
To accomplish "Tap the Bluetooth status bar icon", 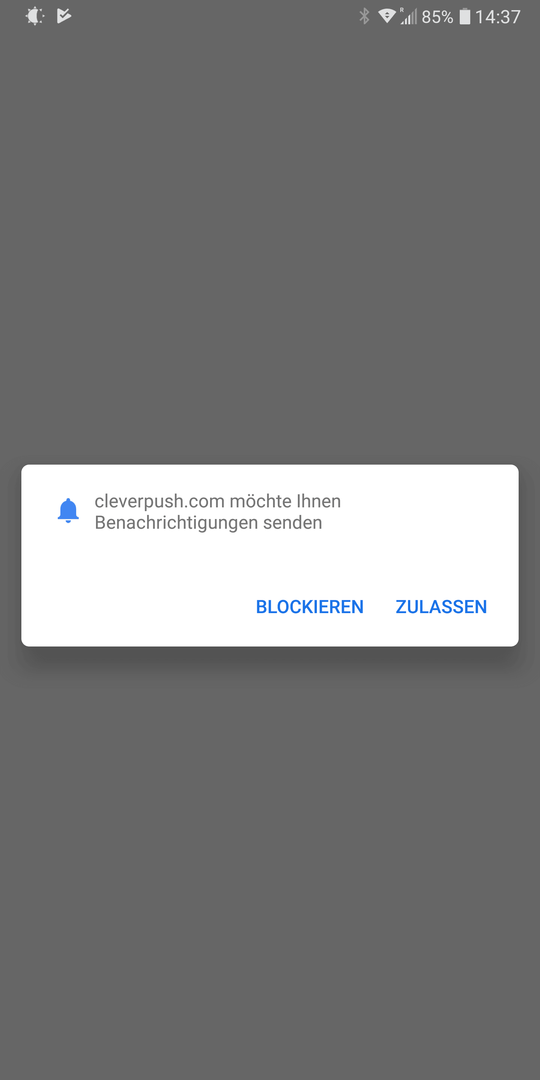I will 364,17.
